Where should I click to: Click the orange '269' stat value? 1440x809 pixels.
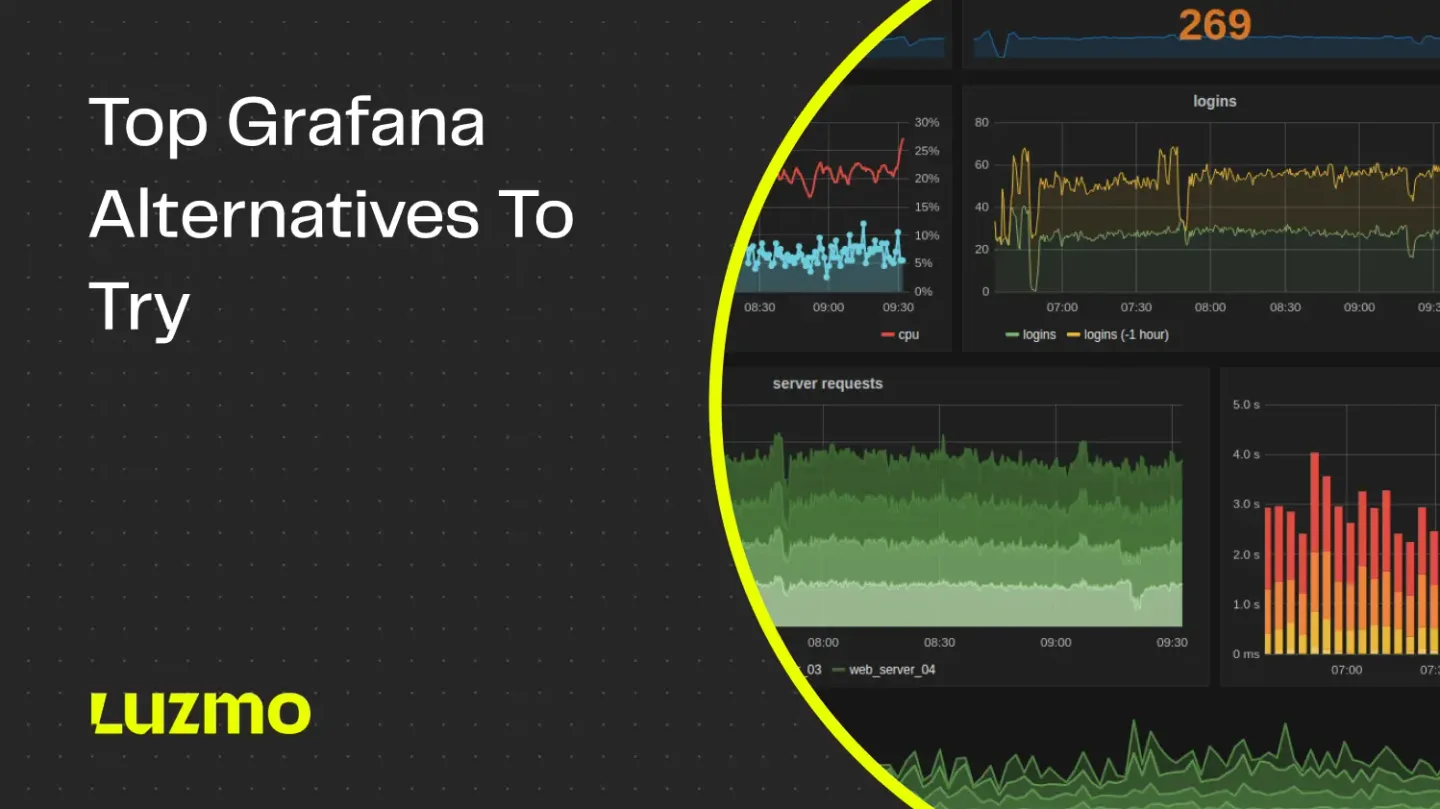coord(1214,24)
